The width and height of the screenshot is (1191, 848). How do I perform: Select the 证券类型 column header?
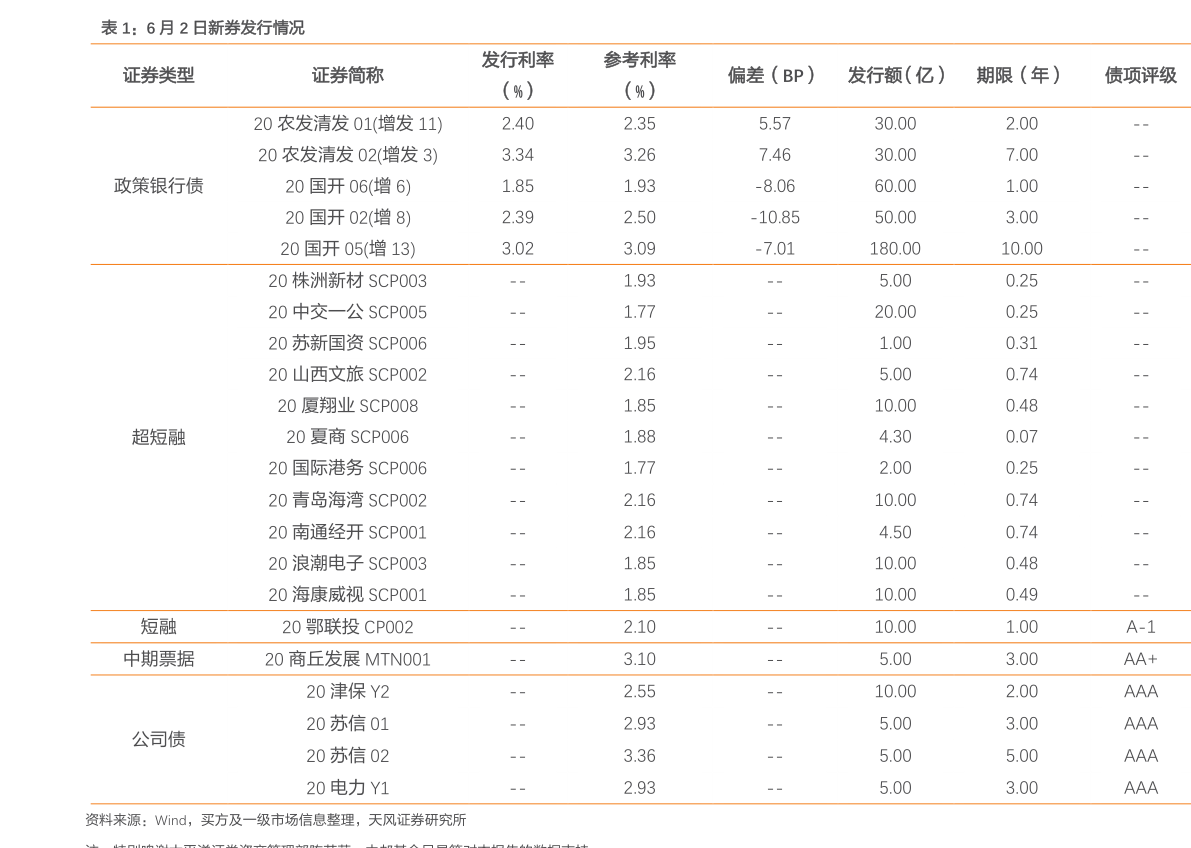(158, 75)
